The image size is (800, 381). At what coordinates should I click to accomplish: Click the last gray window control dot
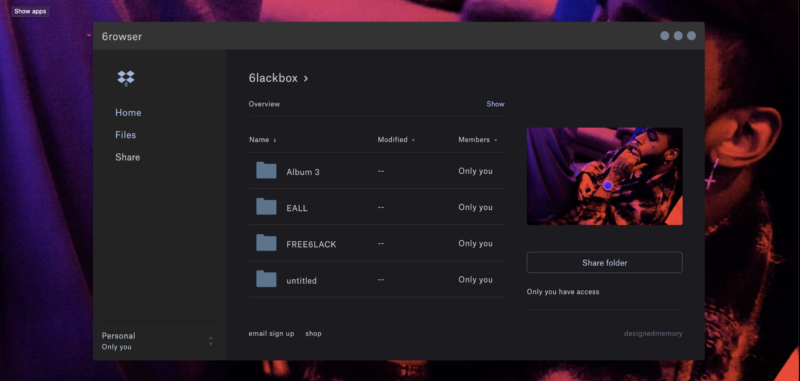691,36
